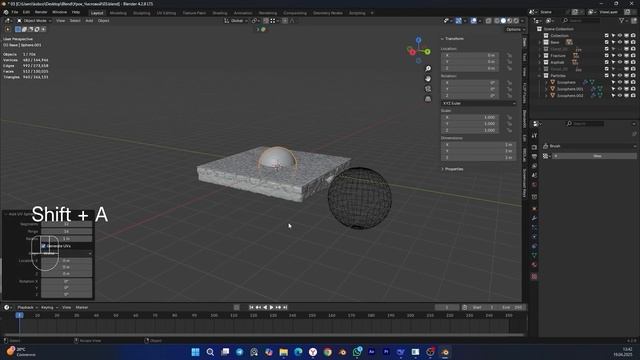Click the pin icon in Properties editor
Image resolution: width=640 pixels, height=360 pixels.
[x=634, y=134]
